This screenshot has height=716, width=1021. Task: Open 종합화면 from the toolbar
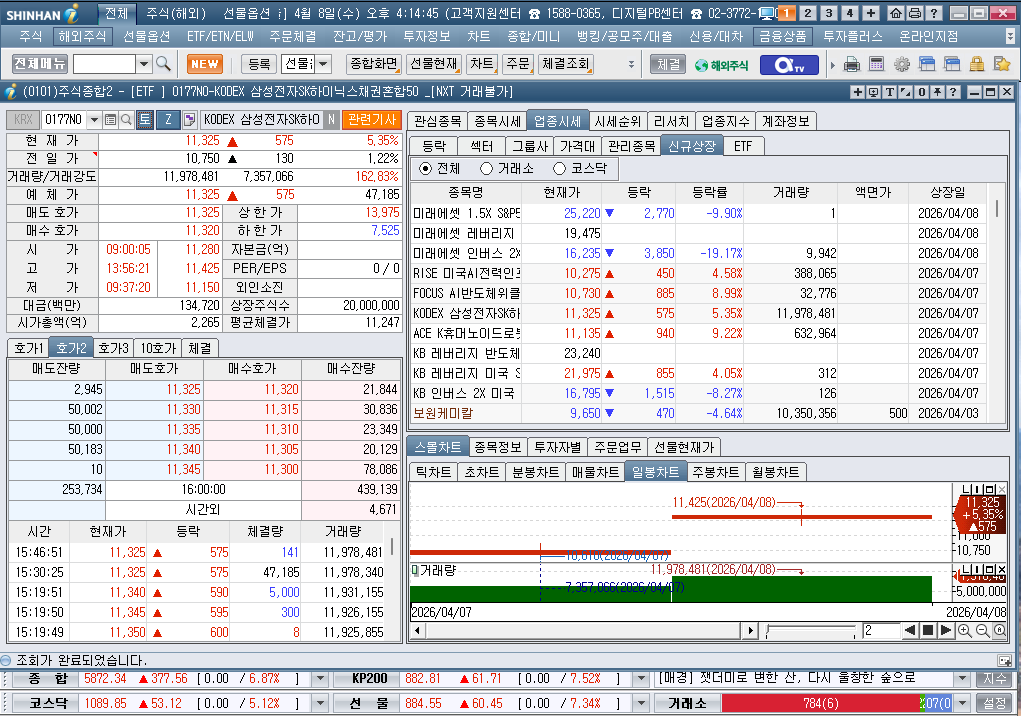click(374, 64)
